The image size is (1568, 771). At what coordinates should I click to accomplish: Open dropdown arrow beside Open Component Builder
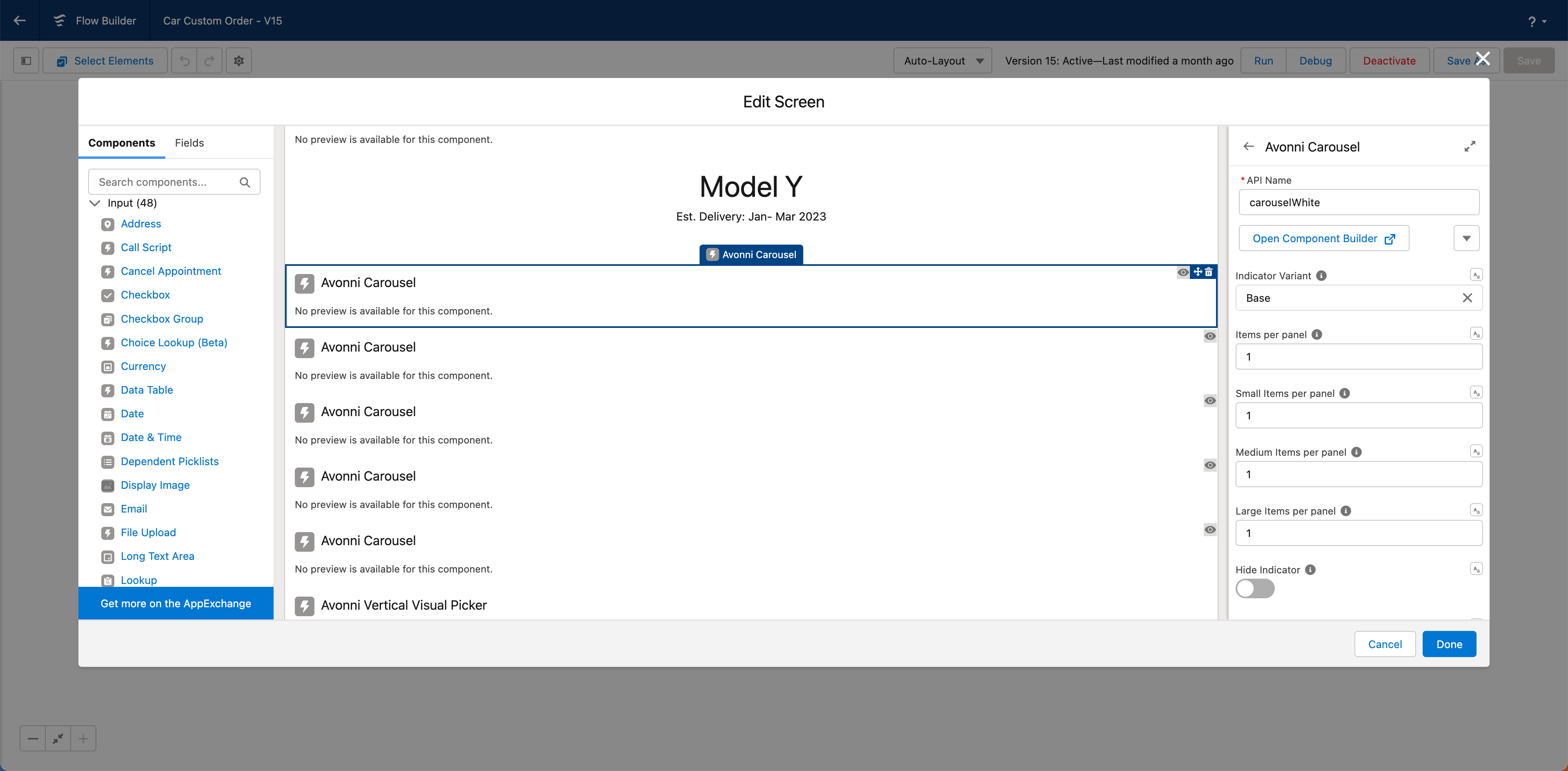tap(1466, 238)
